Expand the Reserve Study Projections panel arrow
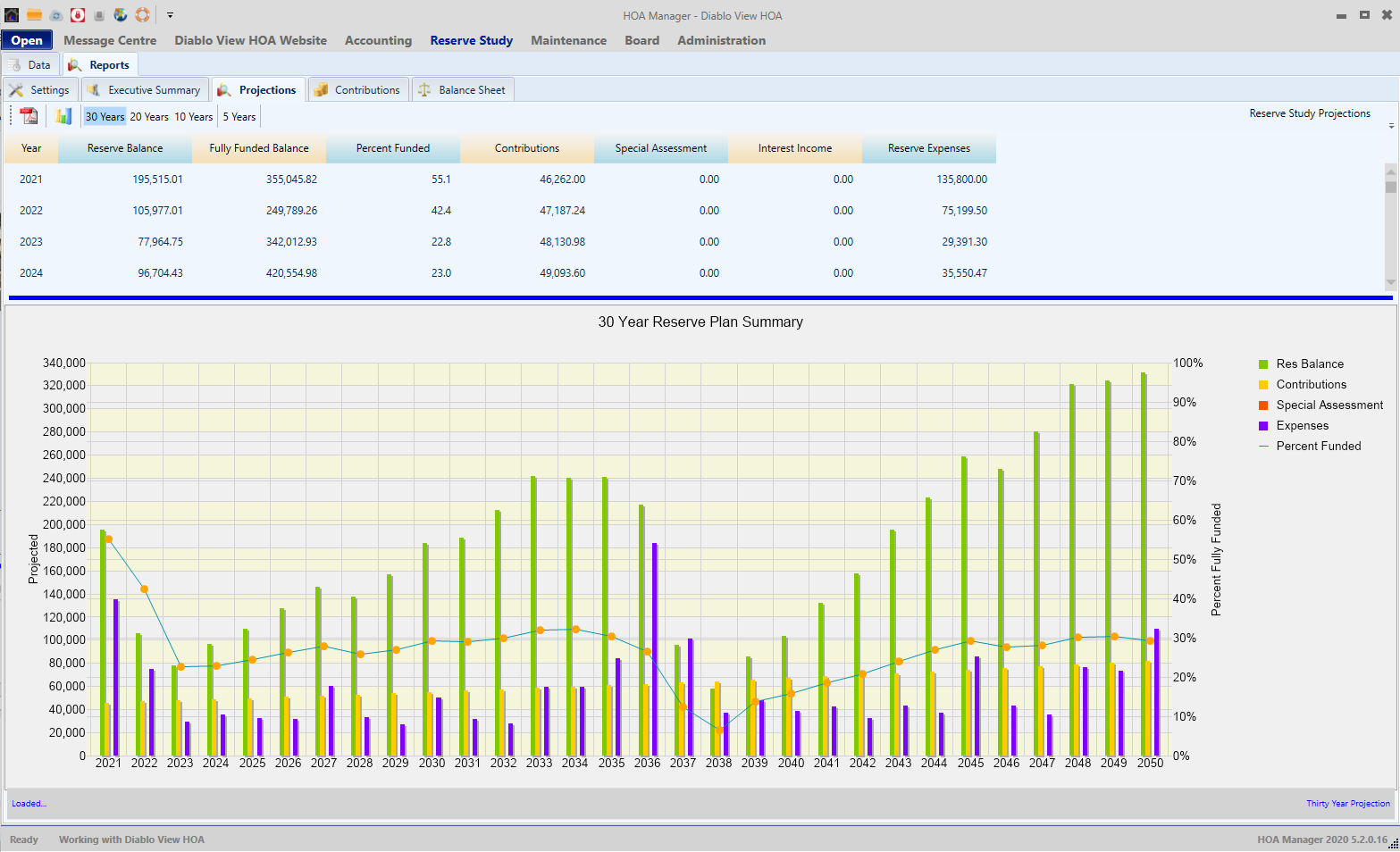This screenshot has width=1400, height=852. click(x=1391, y=126)
